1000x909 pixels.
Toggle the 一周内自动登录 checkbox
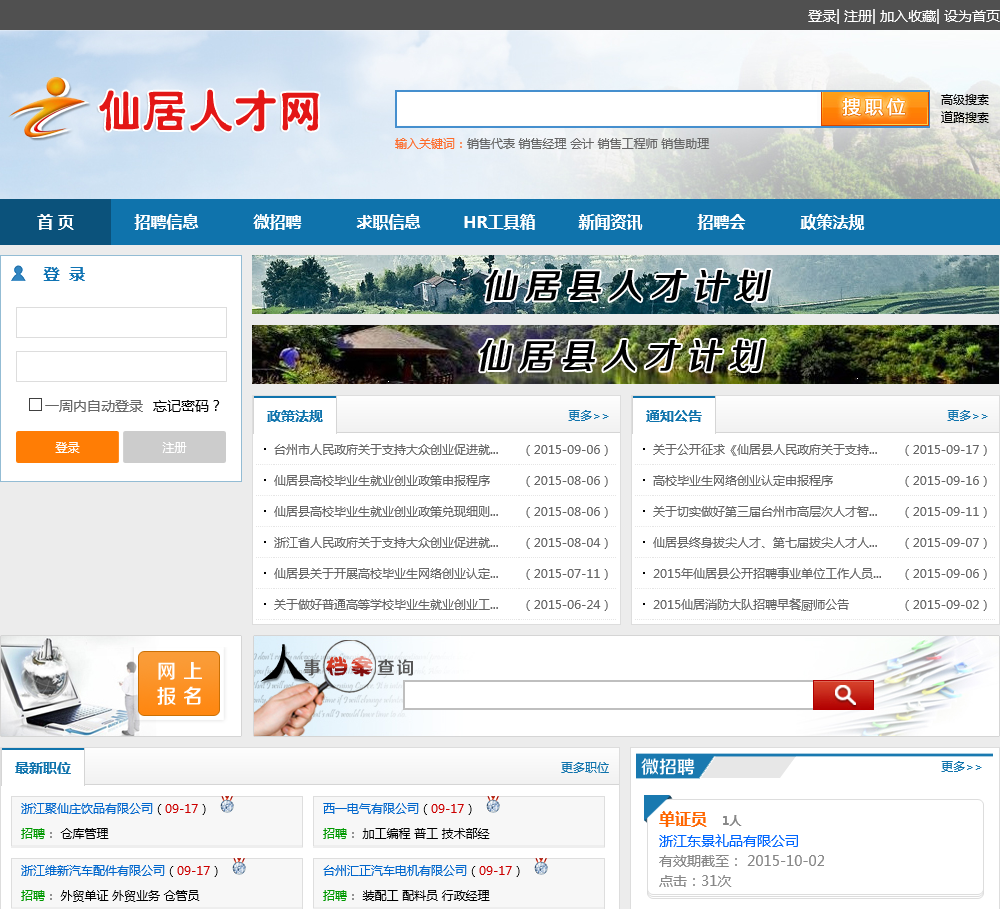(x=36, y=404)
